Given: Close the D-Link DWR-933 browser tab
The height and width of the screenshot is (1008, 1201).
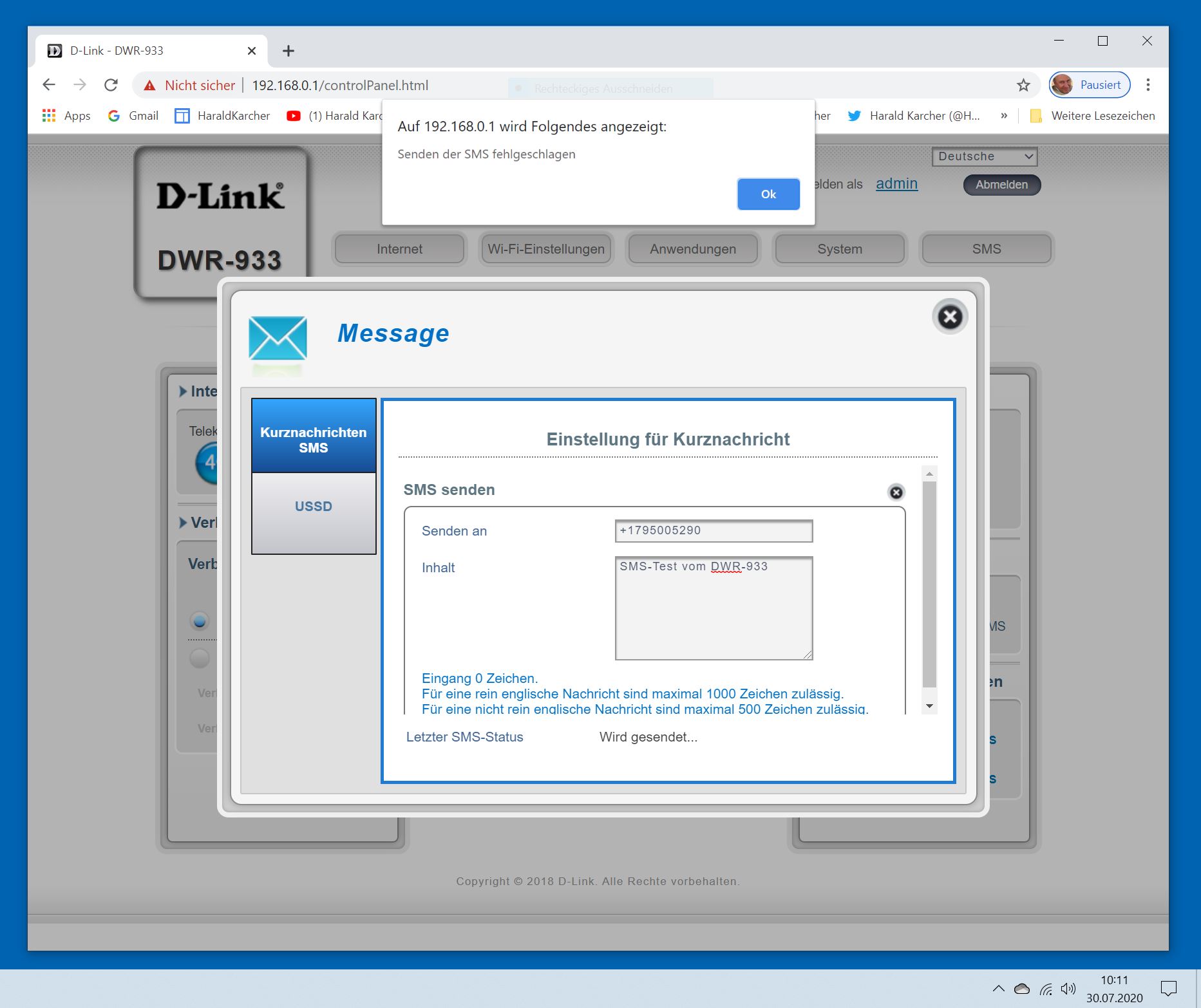Looking at the screenshot, I should 252,51.
